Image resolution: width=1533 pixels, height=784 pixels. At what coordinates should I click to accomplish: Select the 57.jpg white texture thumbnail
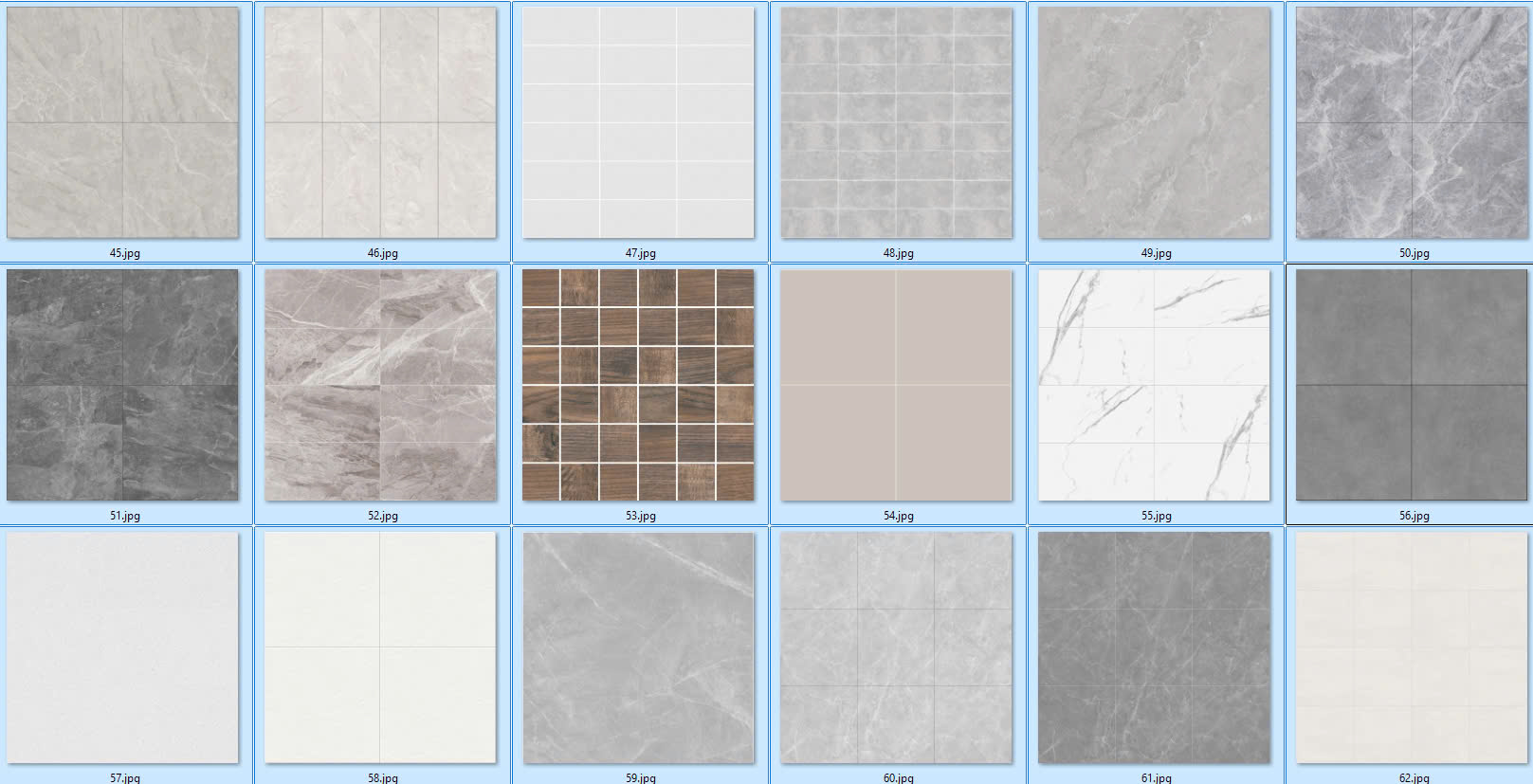pyautogui.click(x=123, y=647)
